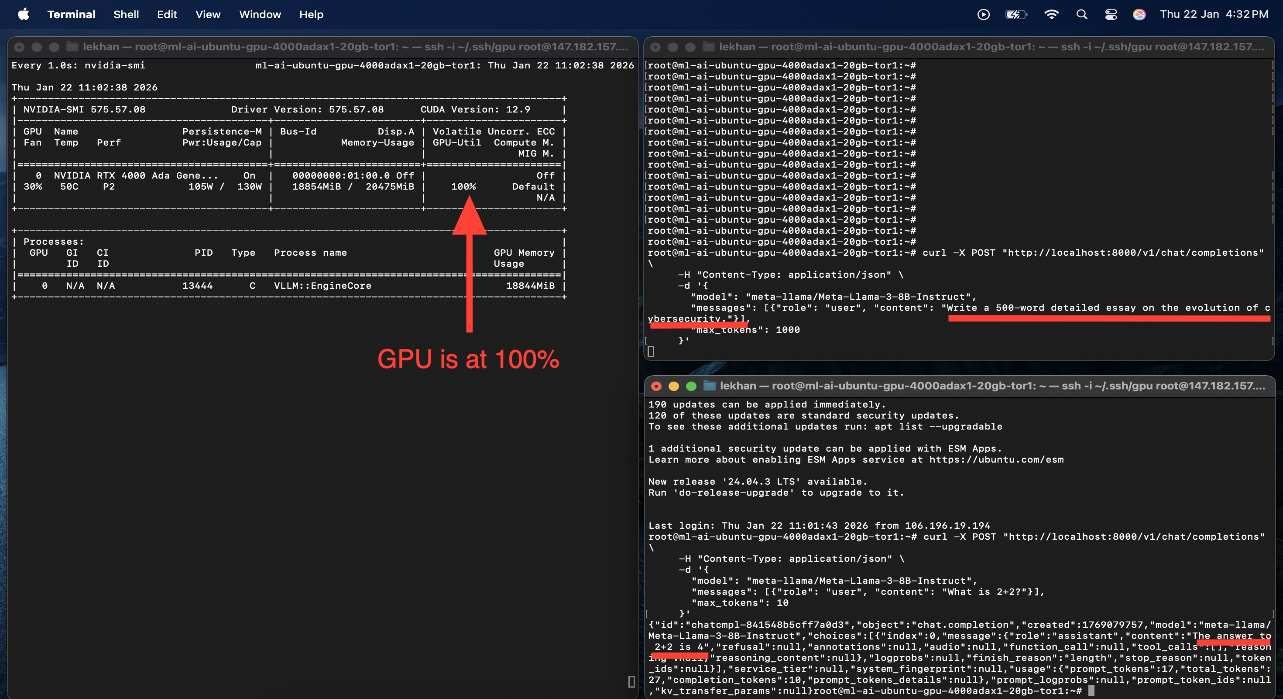1283x699 pixels.
Task: Minimize bottom-right terminal with yellow button
Action: tap(673, 385)
